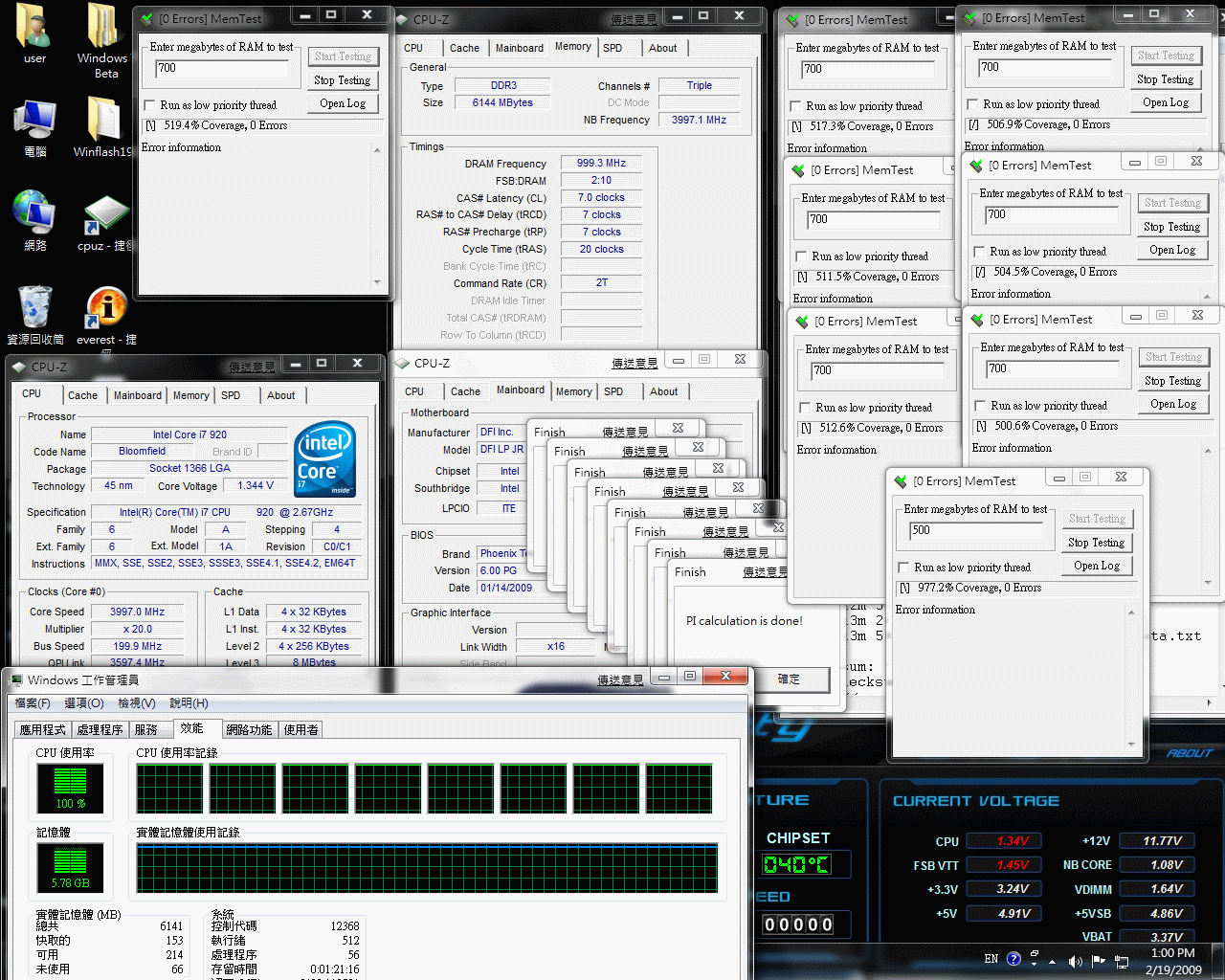Click the Bloomfield code name value
This screenshot has height=980, width=1225.
tap(142, 451)
